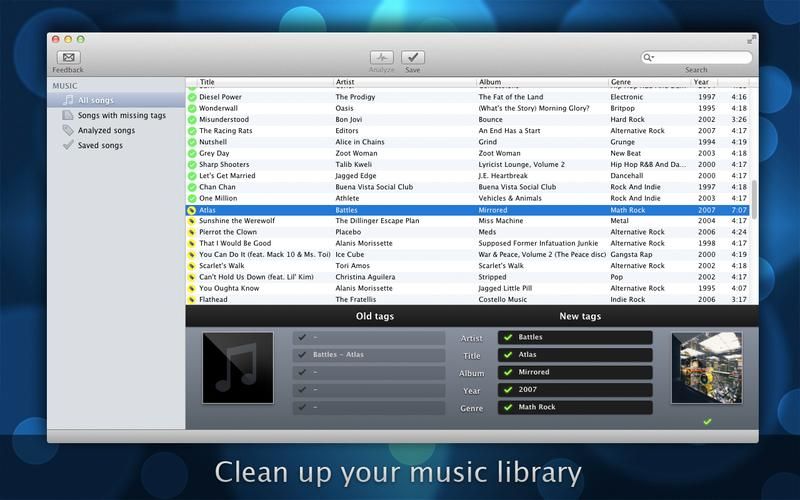Click the album Supposed Former Infatuation Junkie
The height and width of the screenshot is (500, 800).
[538, 243]
